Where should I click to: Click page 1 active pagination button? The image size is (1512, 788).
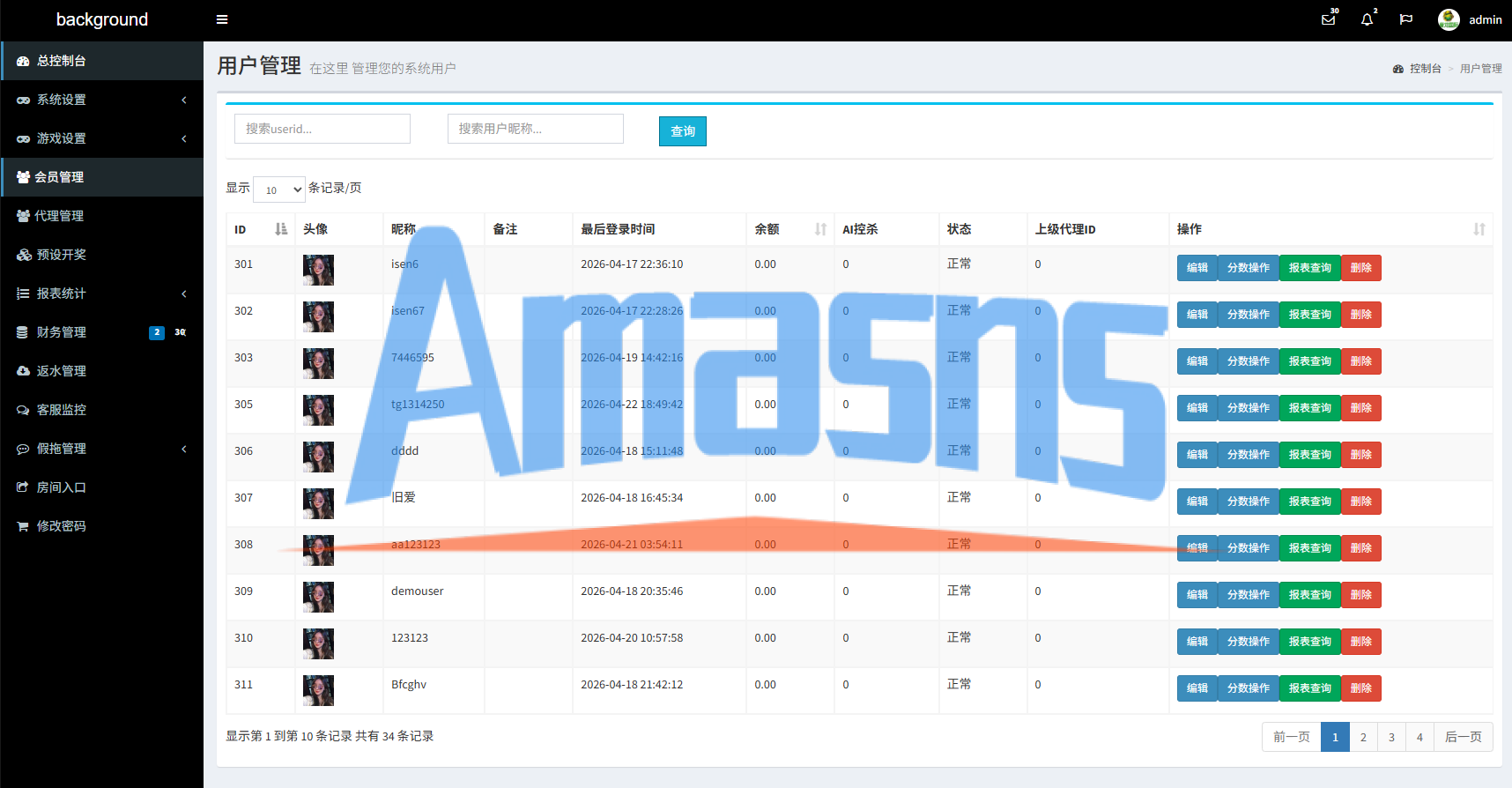(1335, 737)
